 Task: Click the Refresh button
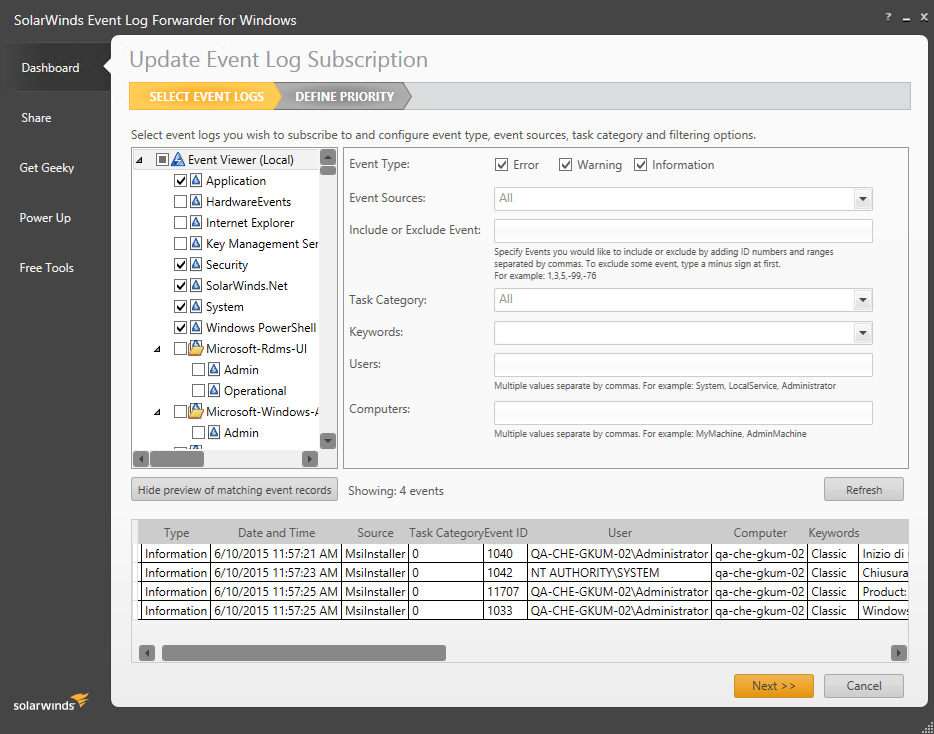864,490
